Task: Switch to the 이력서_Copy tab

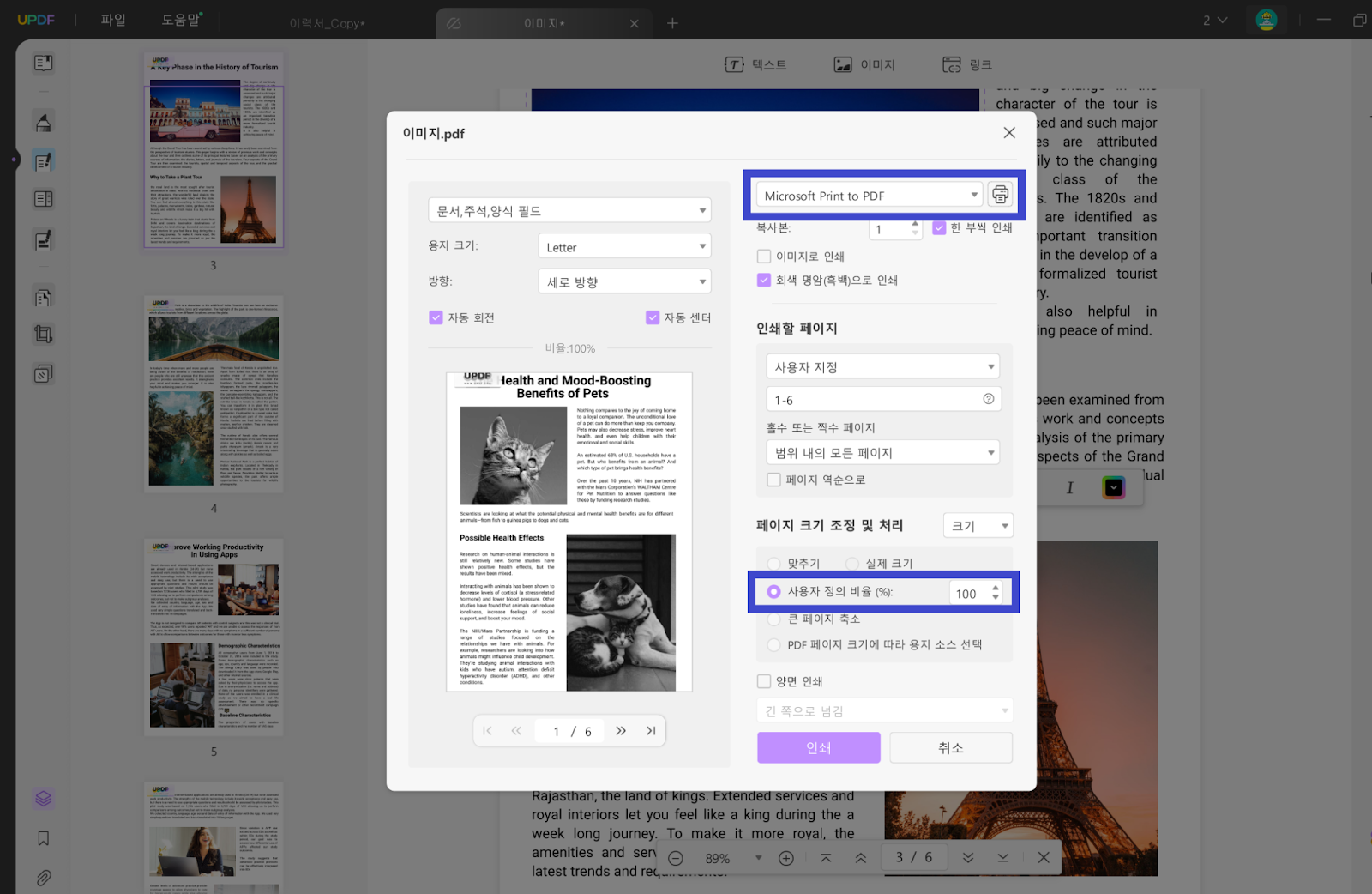Action: (x=327, y=23)
